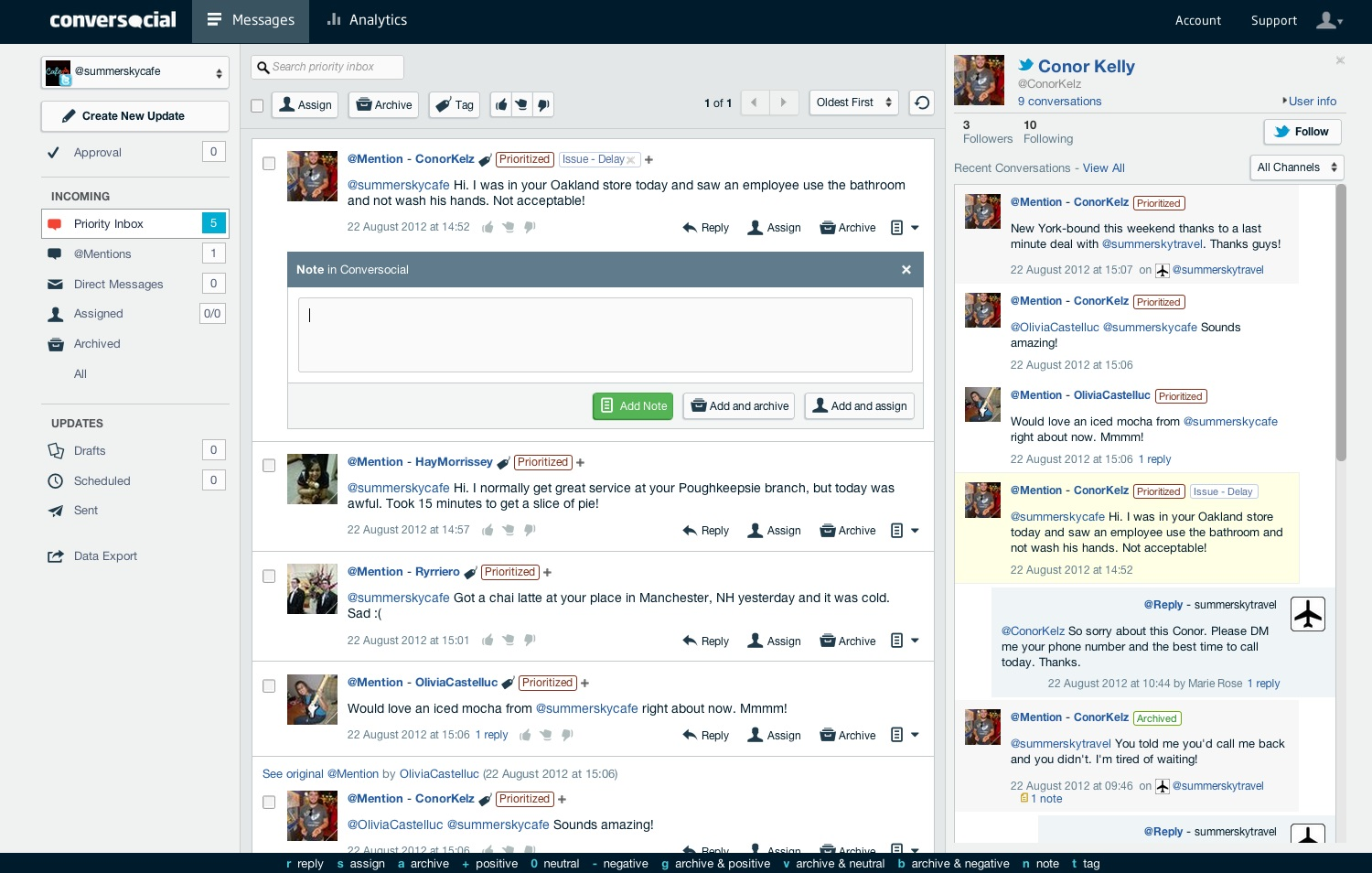Screen dimensions: 1372x873
Task: Click the summerskytravel airplane avatar on the 10:44 reply
Action: pyautogui.click(x=1308, y=614)
